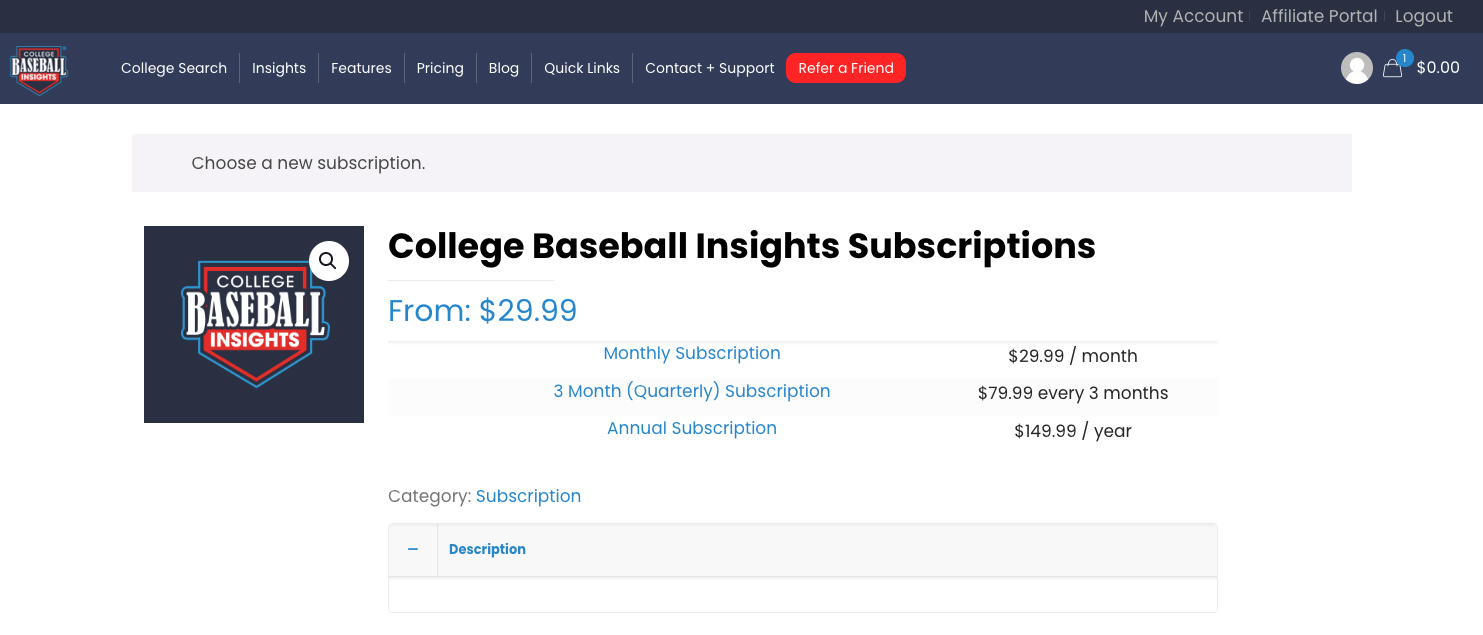Go to the Features page
This screenshot has height=635, width=1483.
[x=361, y=68]
